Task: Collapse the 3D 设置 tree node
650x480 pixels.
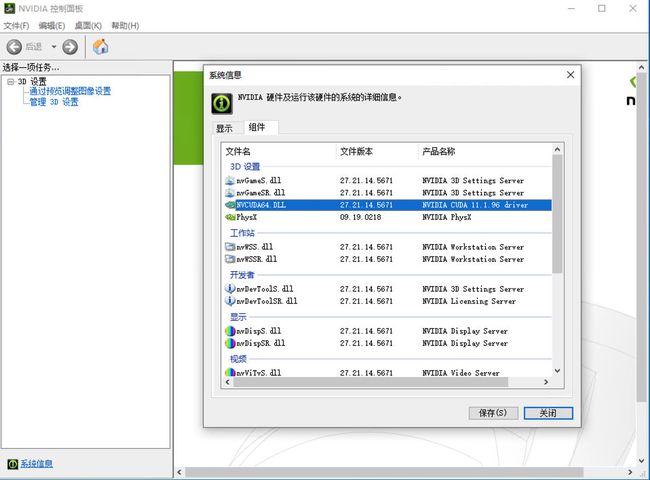Action: 11,82
